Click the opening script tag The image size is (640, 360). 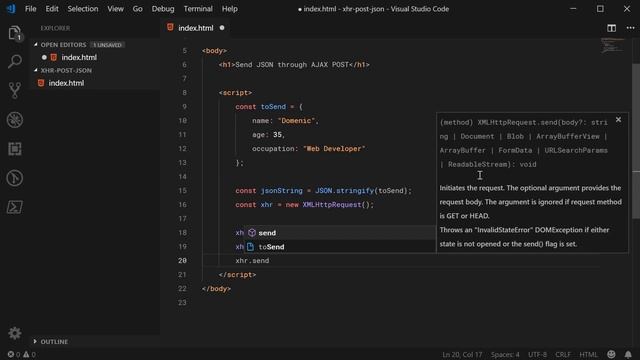point(235,93)
